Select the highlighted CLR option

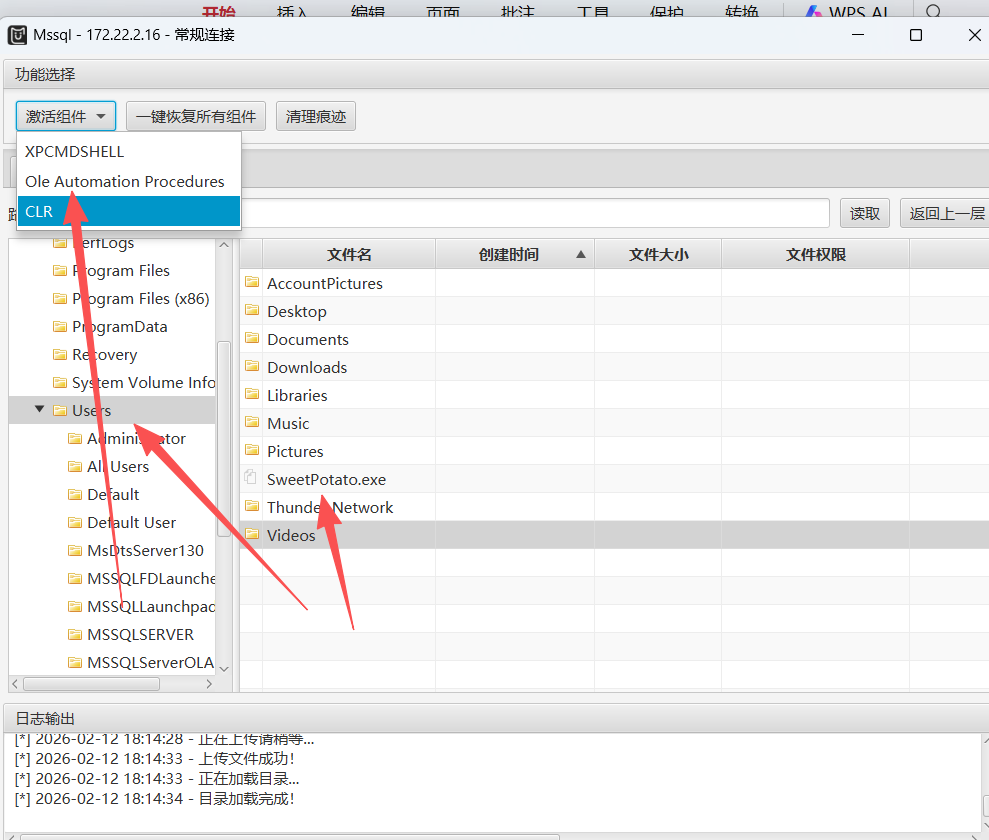[129, 211]
